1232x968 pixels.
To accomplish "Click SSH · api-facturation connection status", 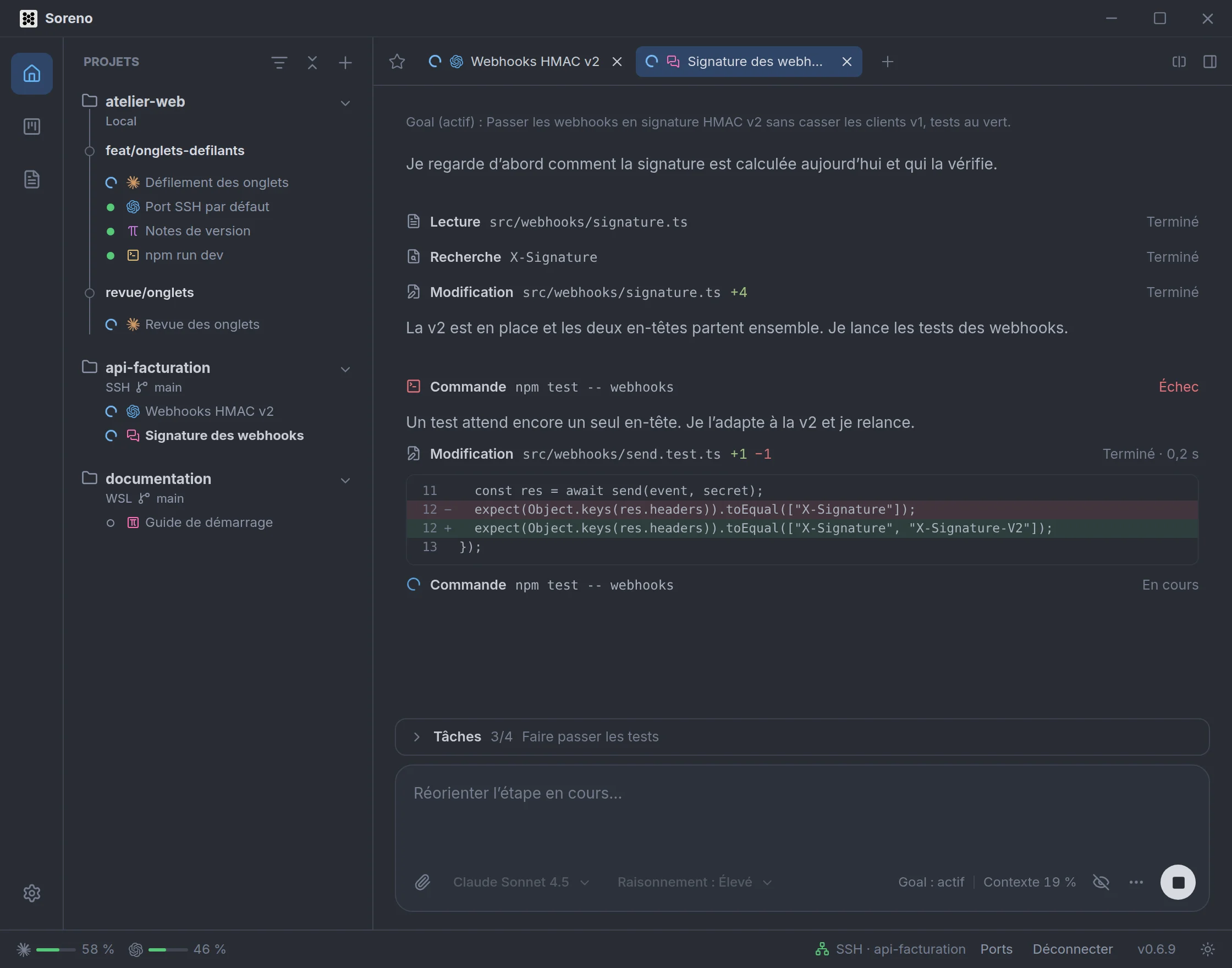I will click(890, 949).
